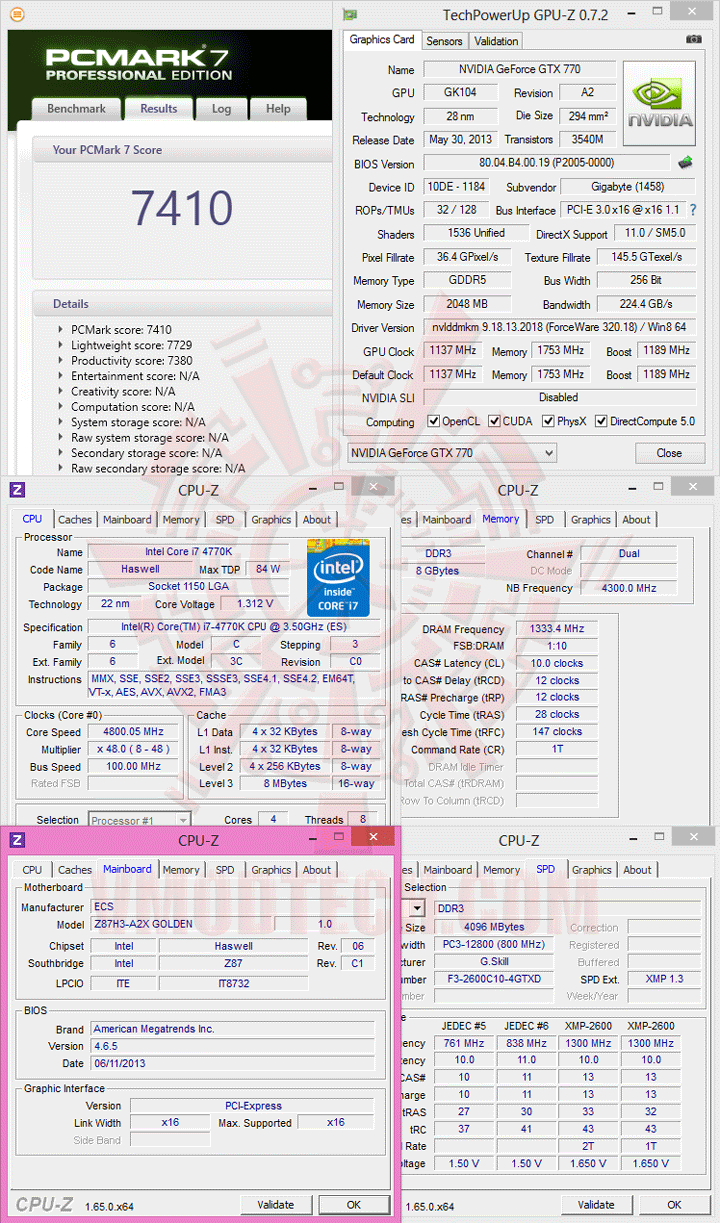Select the active SPD tab showing JEDEC timings
Image resolution: width=720 pixels, height=1223 pixels.
coord(544,869)
